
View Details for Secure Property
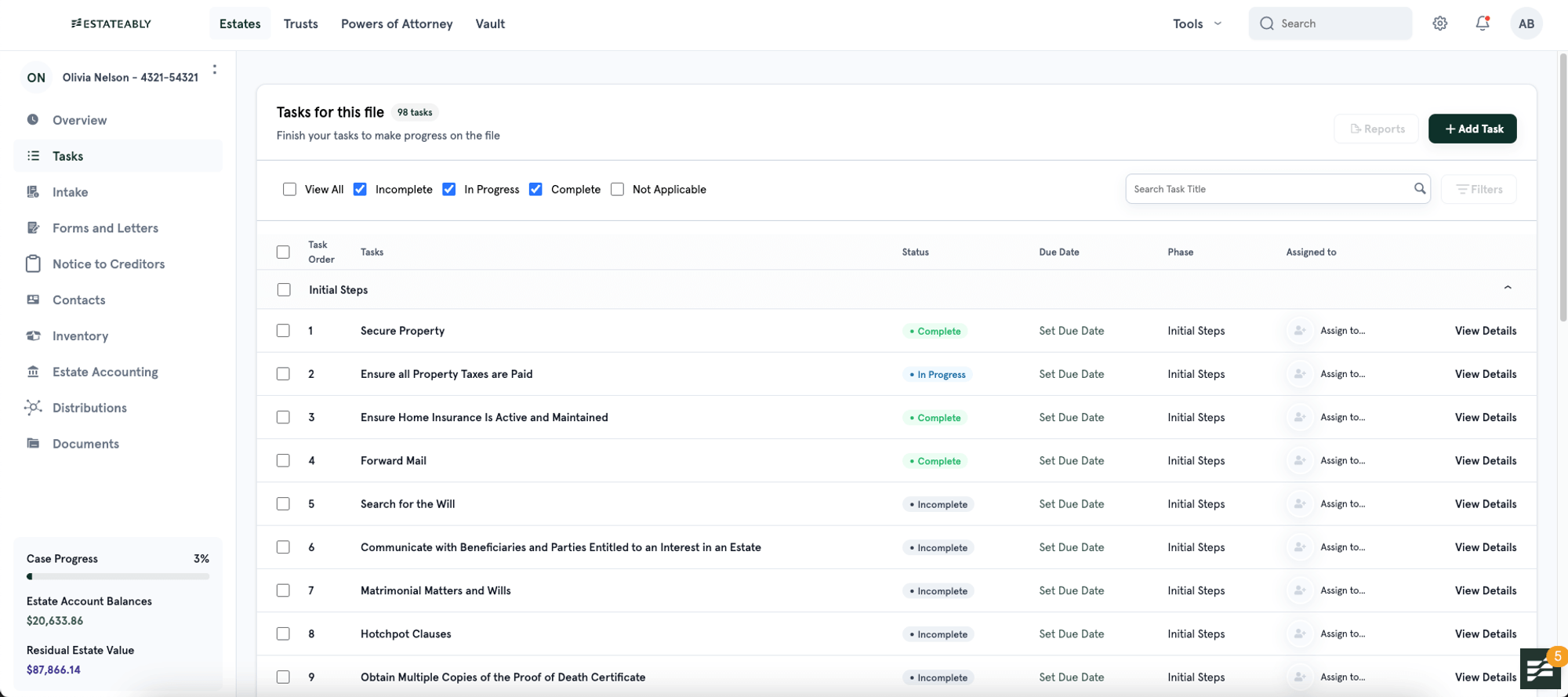1486,331
